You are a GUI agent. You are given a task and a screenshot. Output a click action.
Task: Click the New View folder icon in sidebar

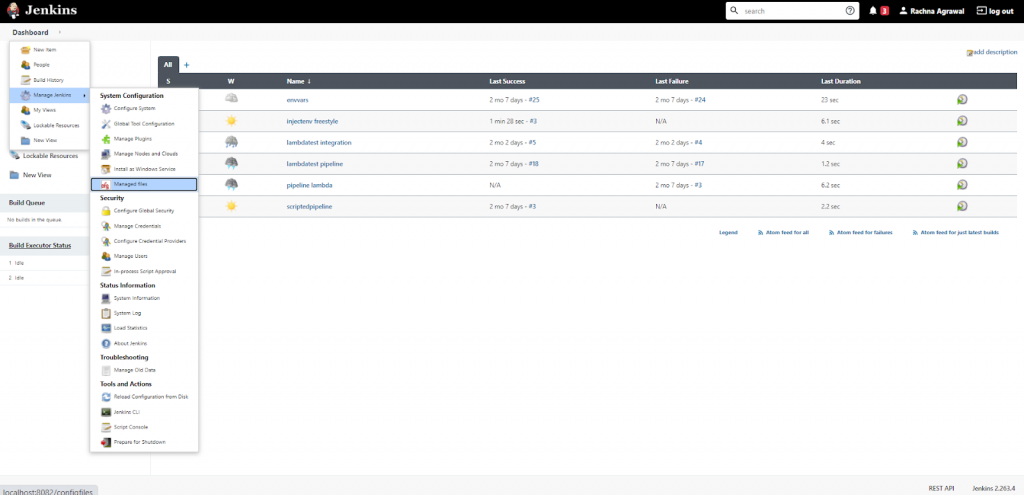coord(14,175)
